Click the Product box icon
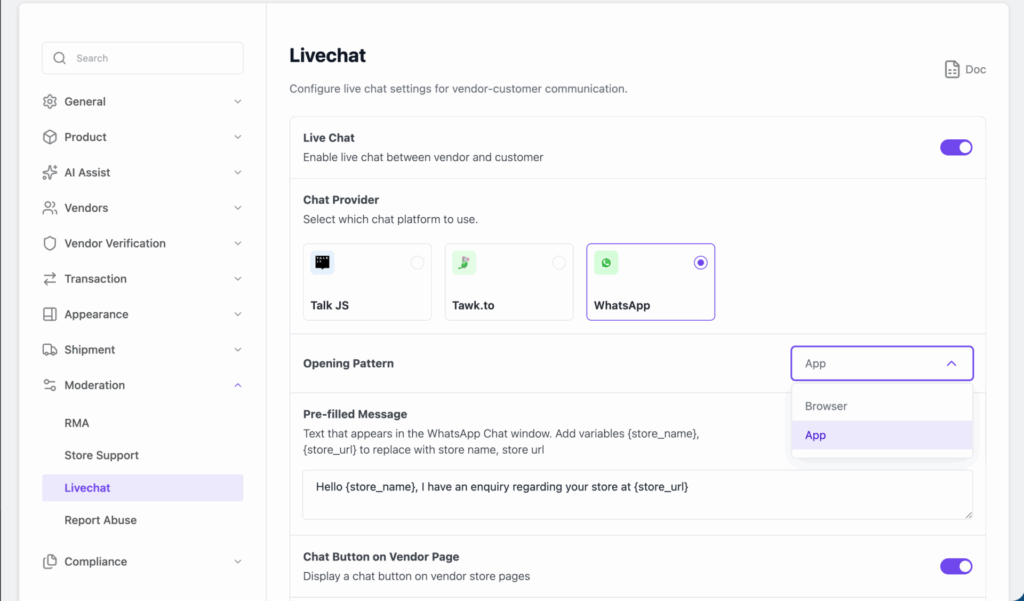The image size is (1024, 601). (x=50, y=137)
